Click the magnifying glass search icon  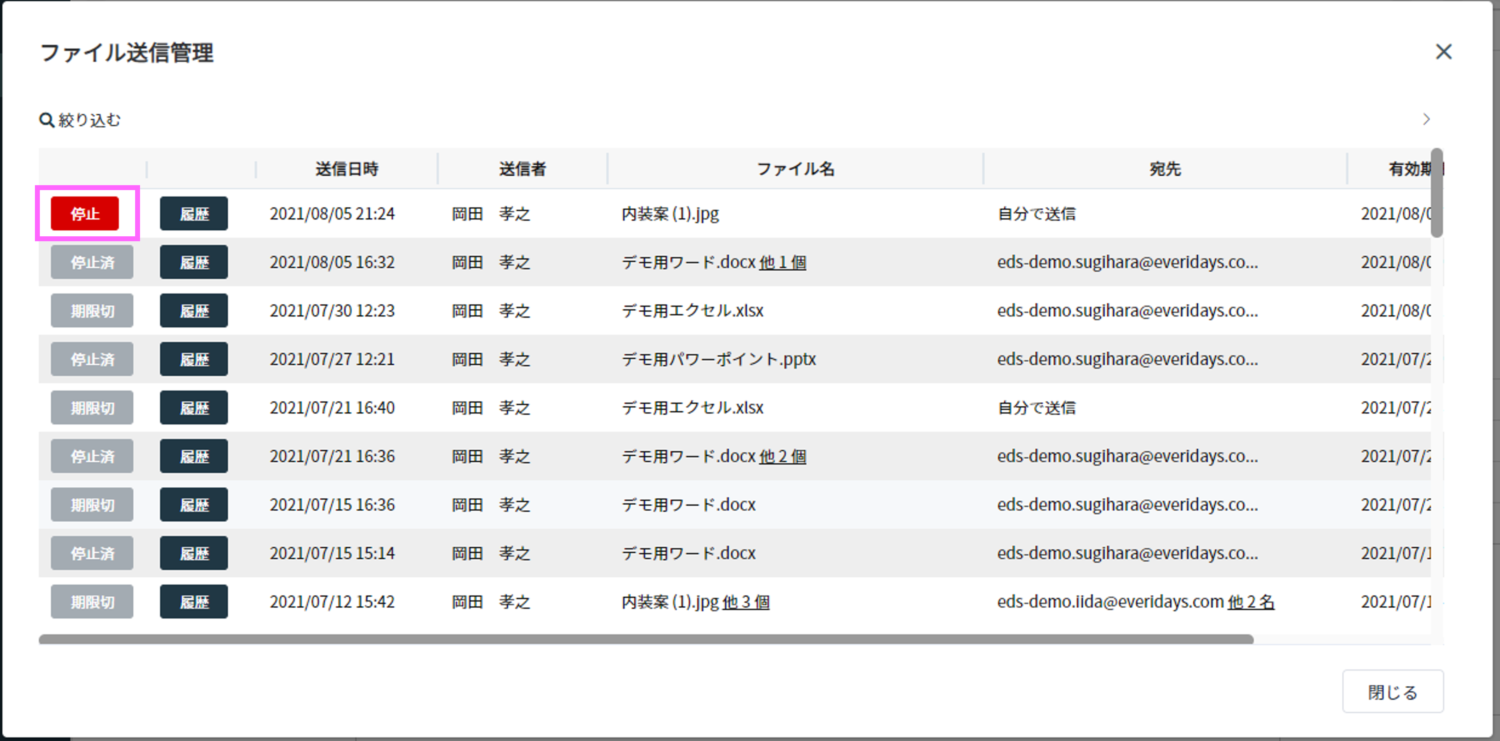point(46,119)
